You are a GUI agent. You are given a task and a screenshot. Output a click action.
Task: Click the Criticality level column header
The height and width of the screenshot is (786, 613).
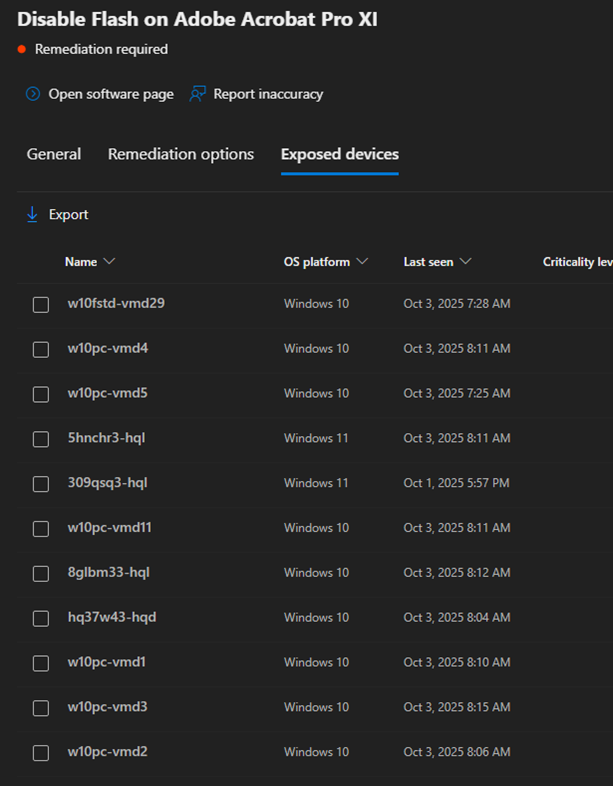click(x=577, y=262)
